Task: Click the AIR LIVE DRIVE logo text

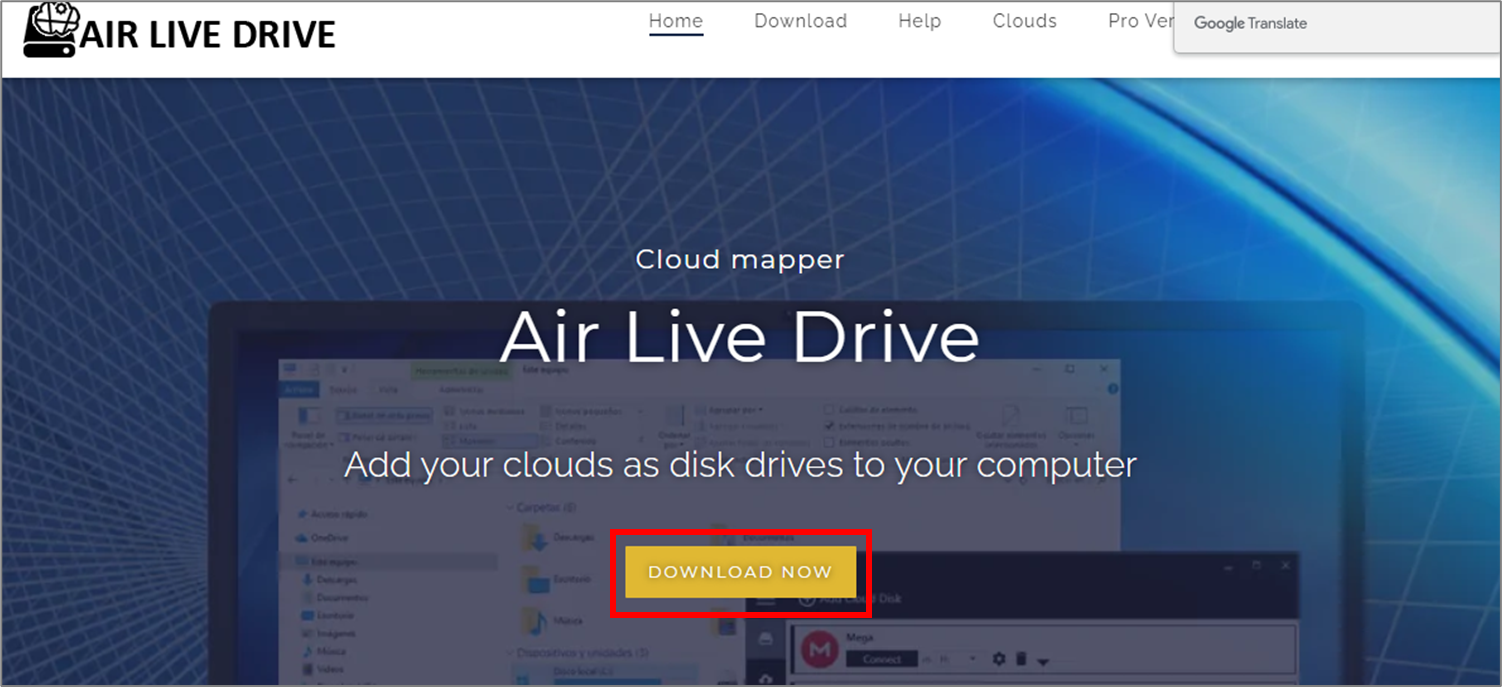Action: pos(208,34)
